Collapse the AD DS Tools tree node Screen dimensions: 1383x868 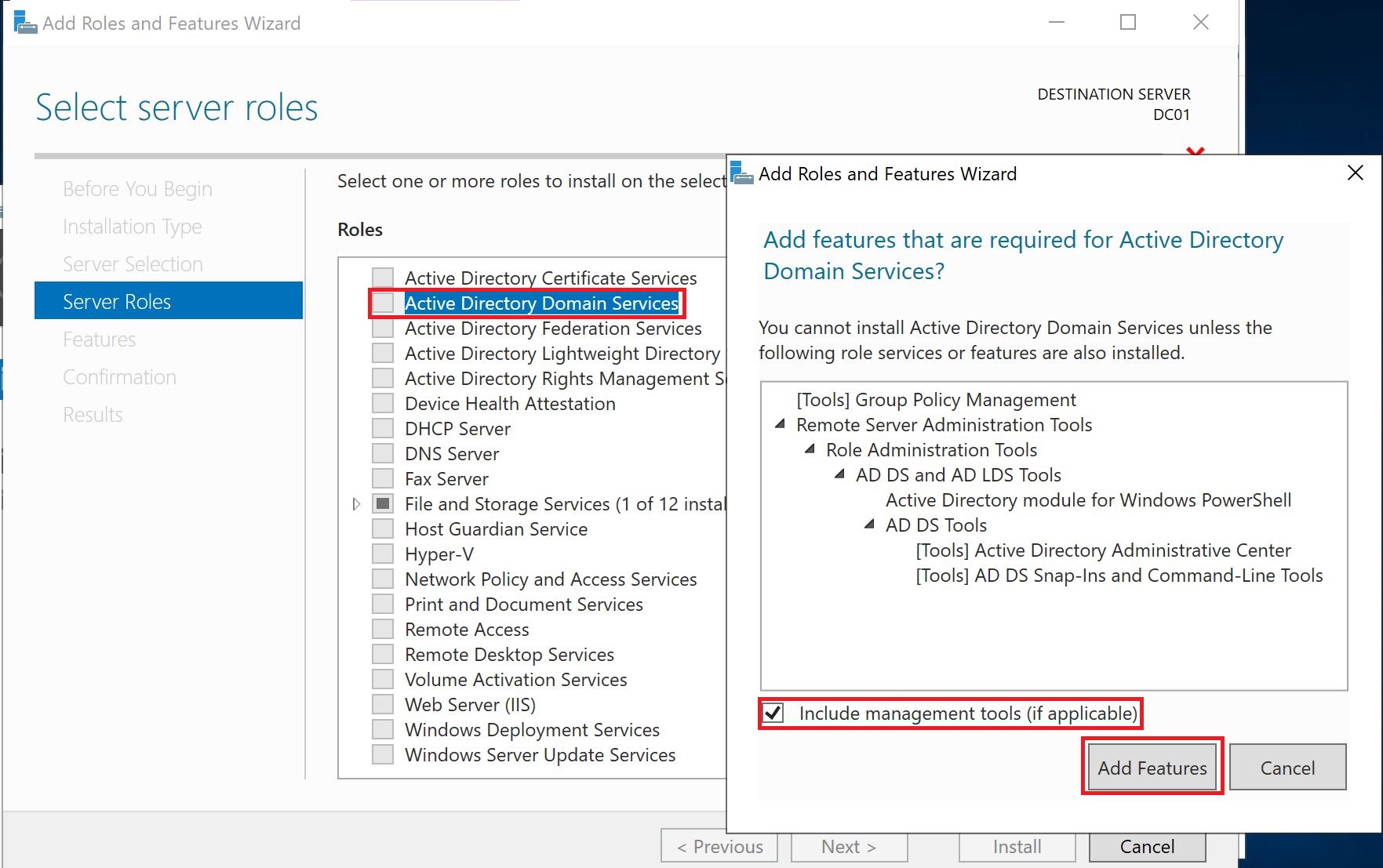click(869, 525)
